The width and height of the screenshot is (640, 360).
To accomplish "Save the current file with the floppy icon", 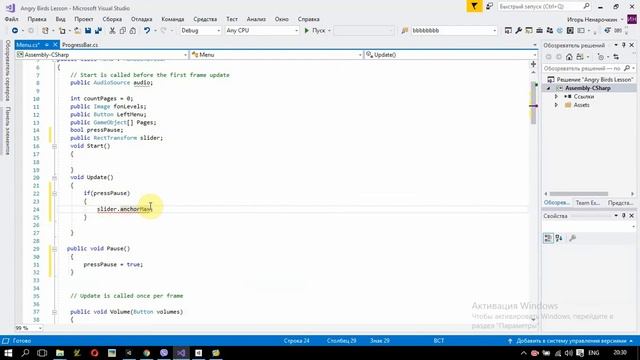I will click(88, 31).
